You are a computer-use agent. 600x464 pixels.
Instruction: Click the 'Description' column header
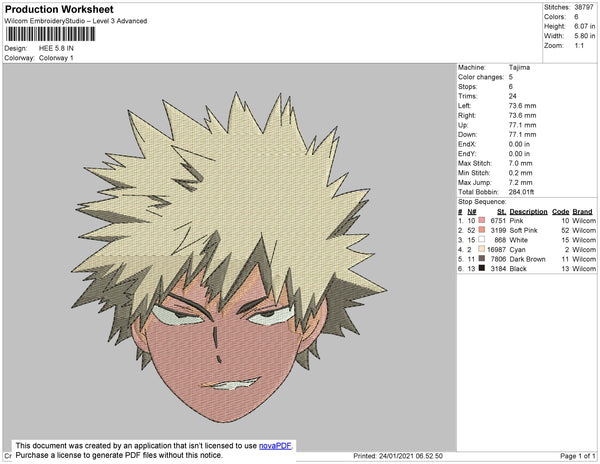pyautogui.click(x=528, y=212)
